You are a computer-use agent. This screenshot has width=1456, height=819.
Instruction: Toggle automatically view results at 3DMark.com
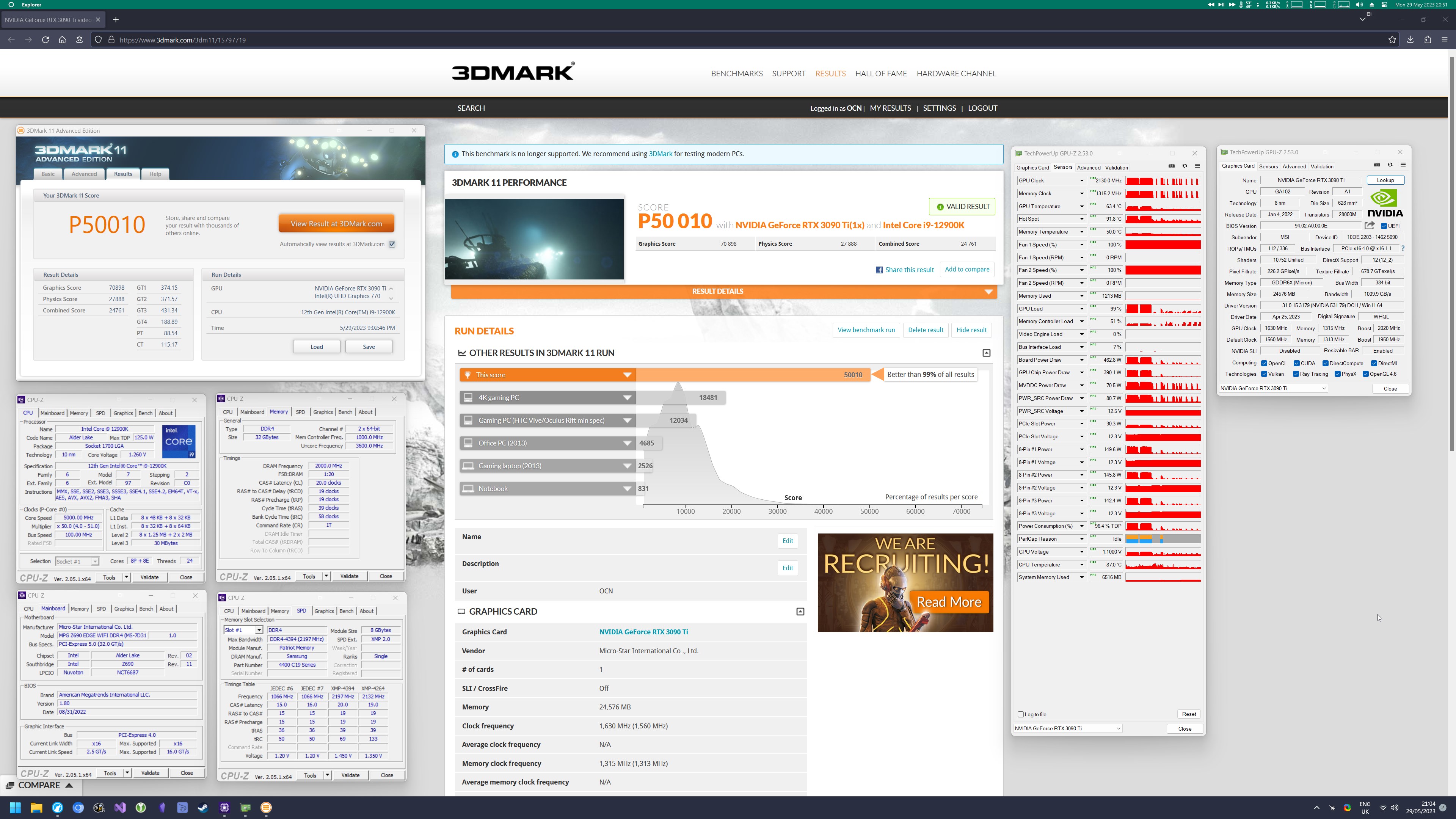(x=392, y=244)
